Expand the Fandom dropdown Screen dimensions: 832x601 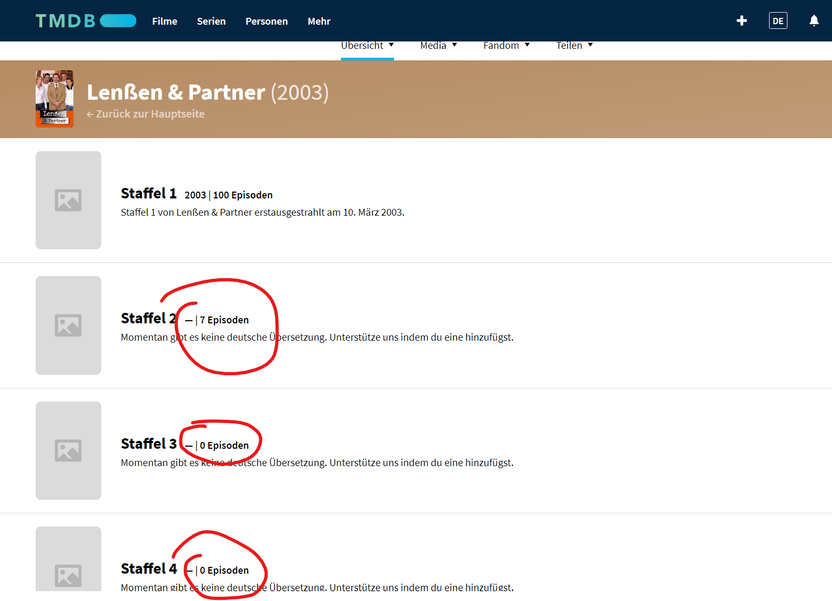point(506,46)
